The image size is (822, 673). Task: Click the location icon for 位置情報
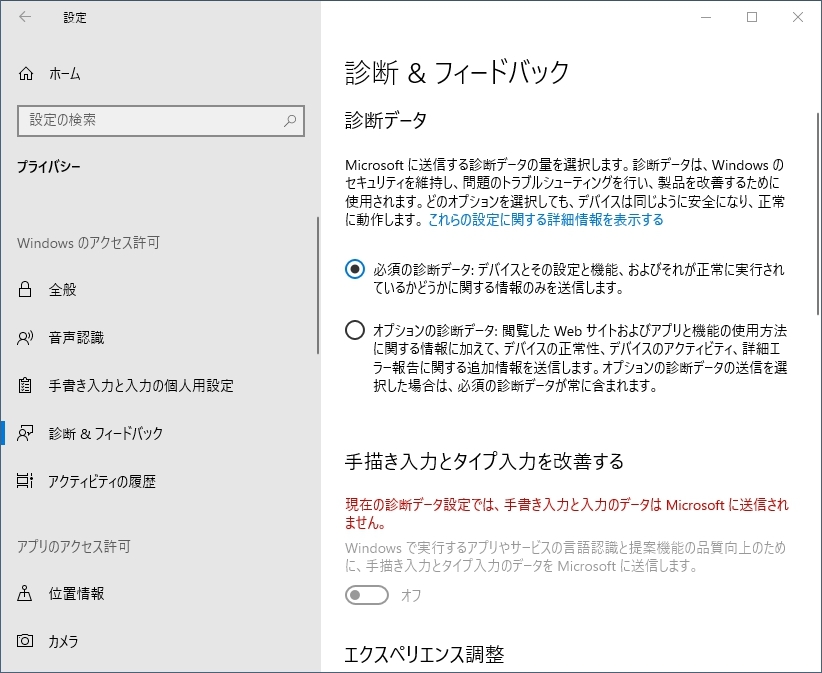(x=25, y=593)
